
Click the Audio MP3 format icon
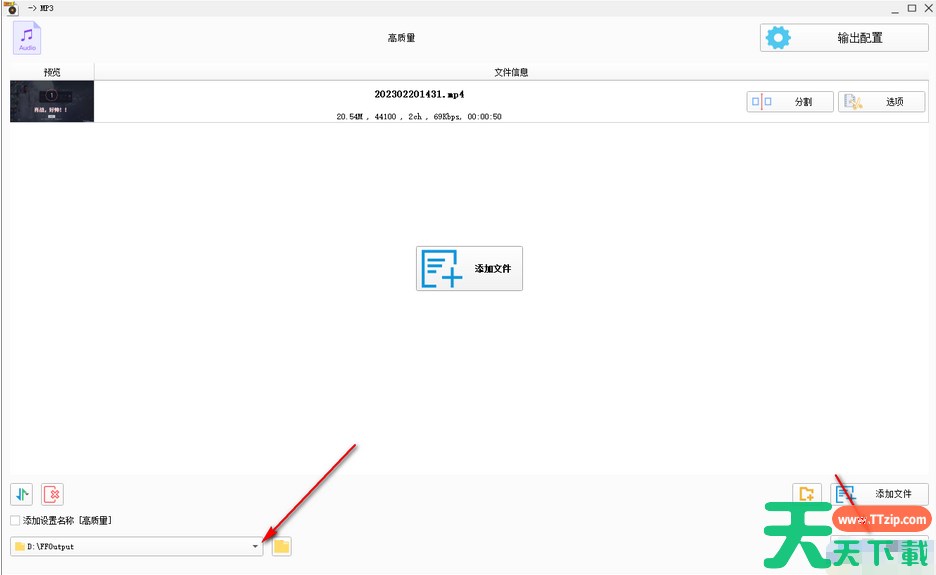27,38
